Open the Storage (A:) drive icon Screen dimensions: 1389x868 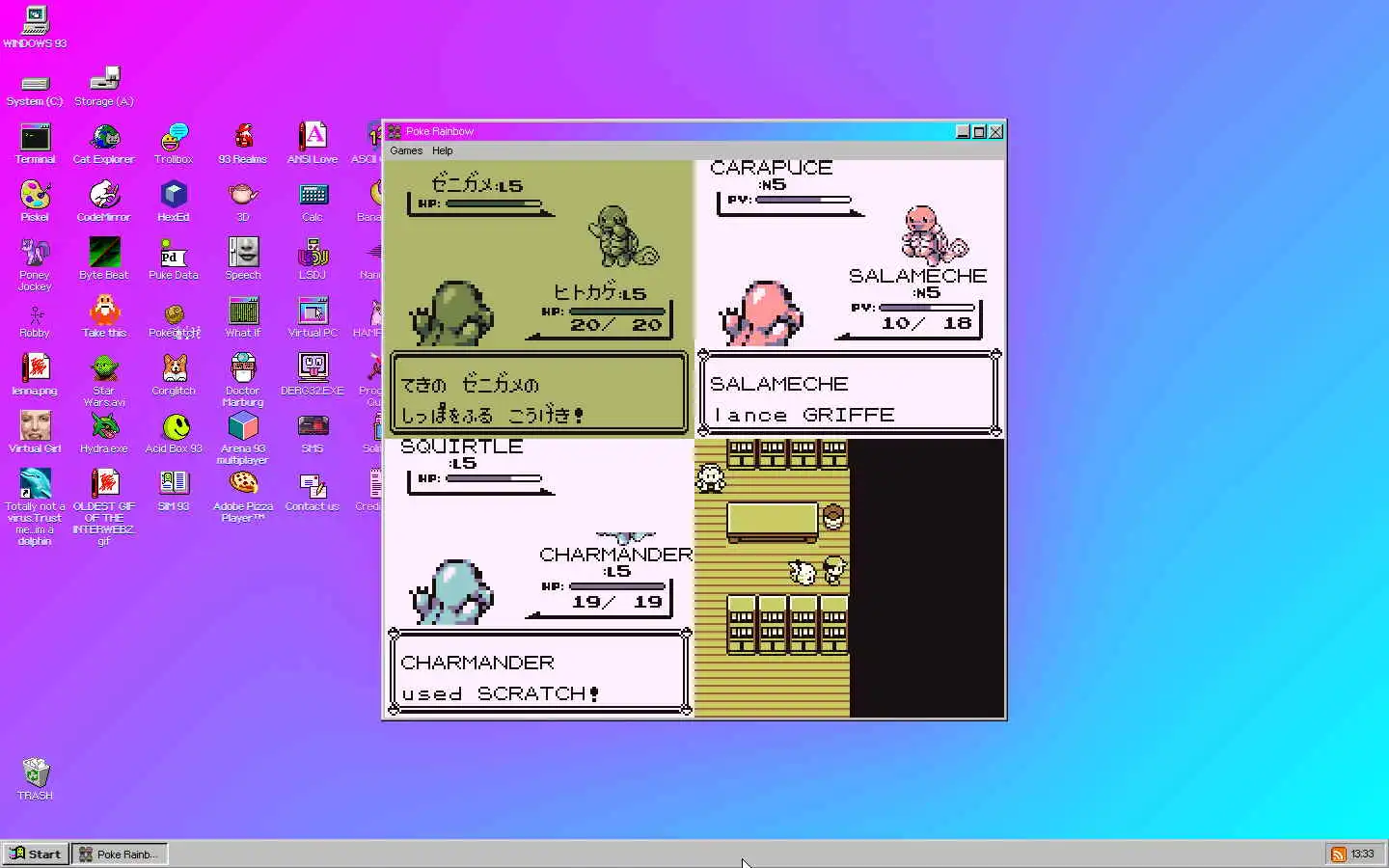[104, 86]
